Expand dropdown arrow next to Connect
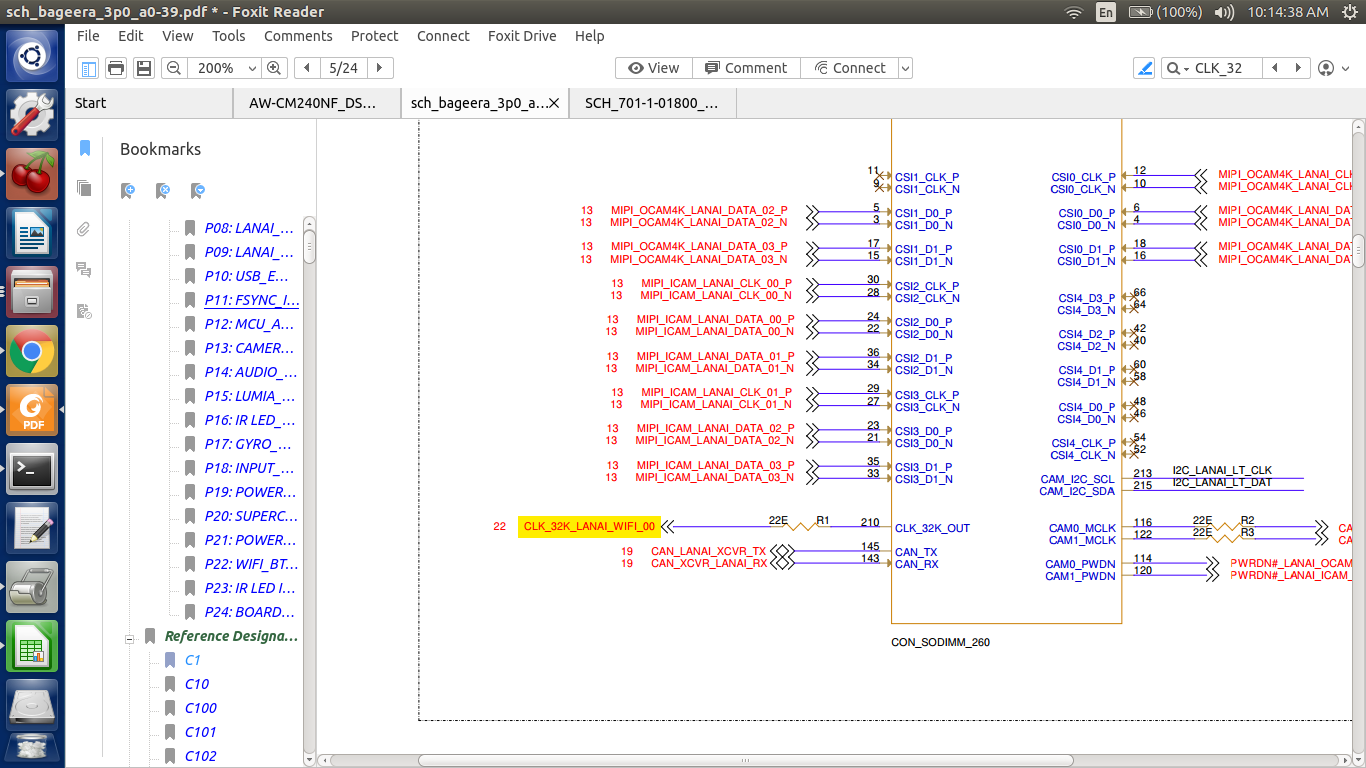1366x768 pixels. (x=905, y=68)
